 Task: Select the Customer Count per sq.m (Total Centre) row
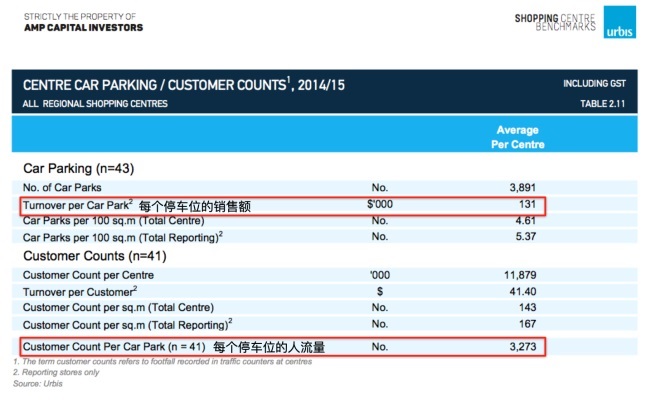pyautogui.click(x=118, y=307)
